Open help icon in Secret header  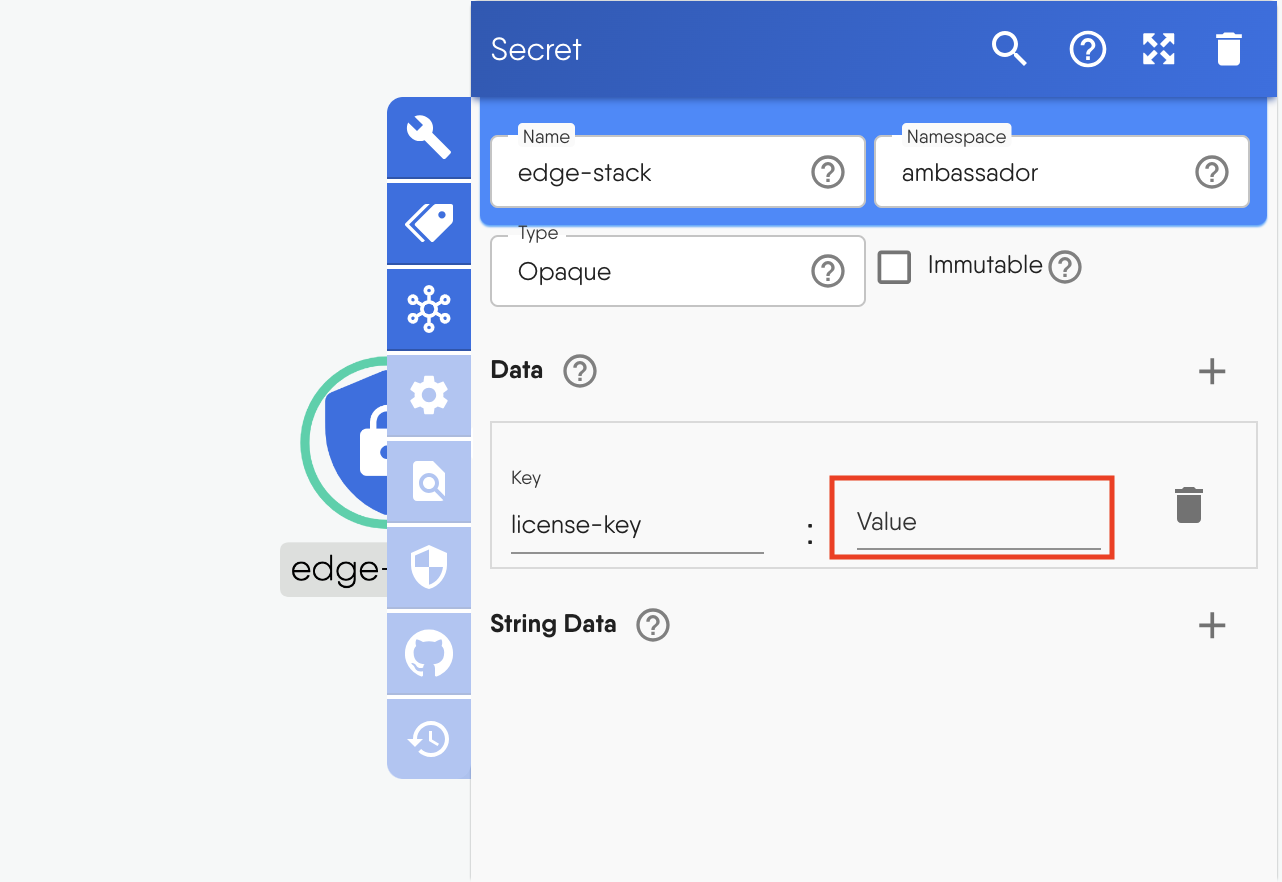1088,49
